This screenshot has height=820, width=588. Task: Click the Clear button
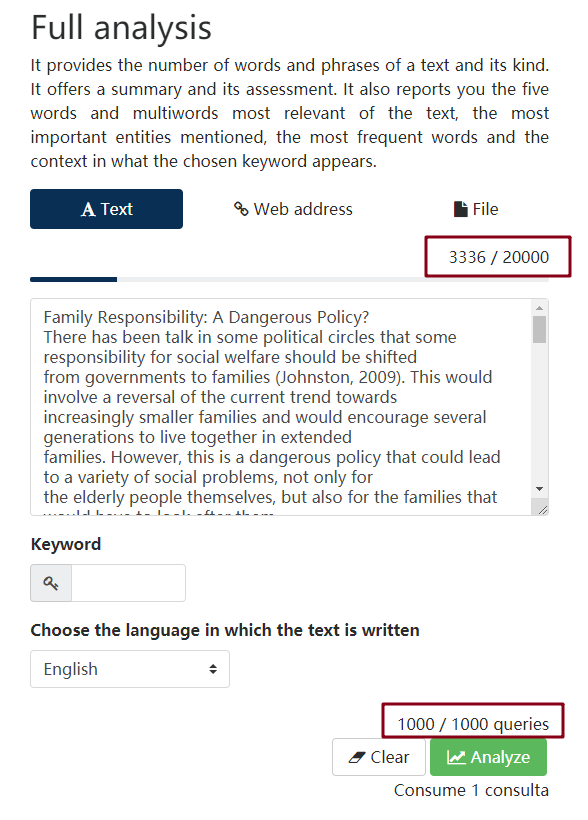coord(379,757)
